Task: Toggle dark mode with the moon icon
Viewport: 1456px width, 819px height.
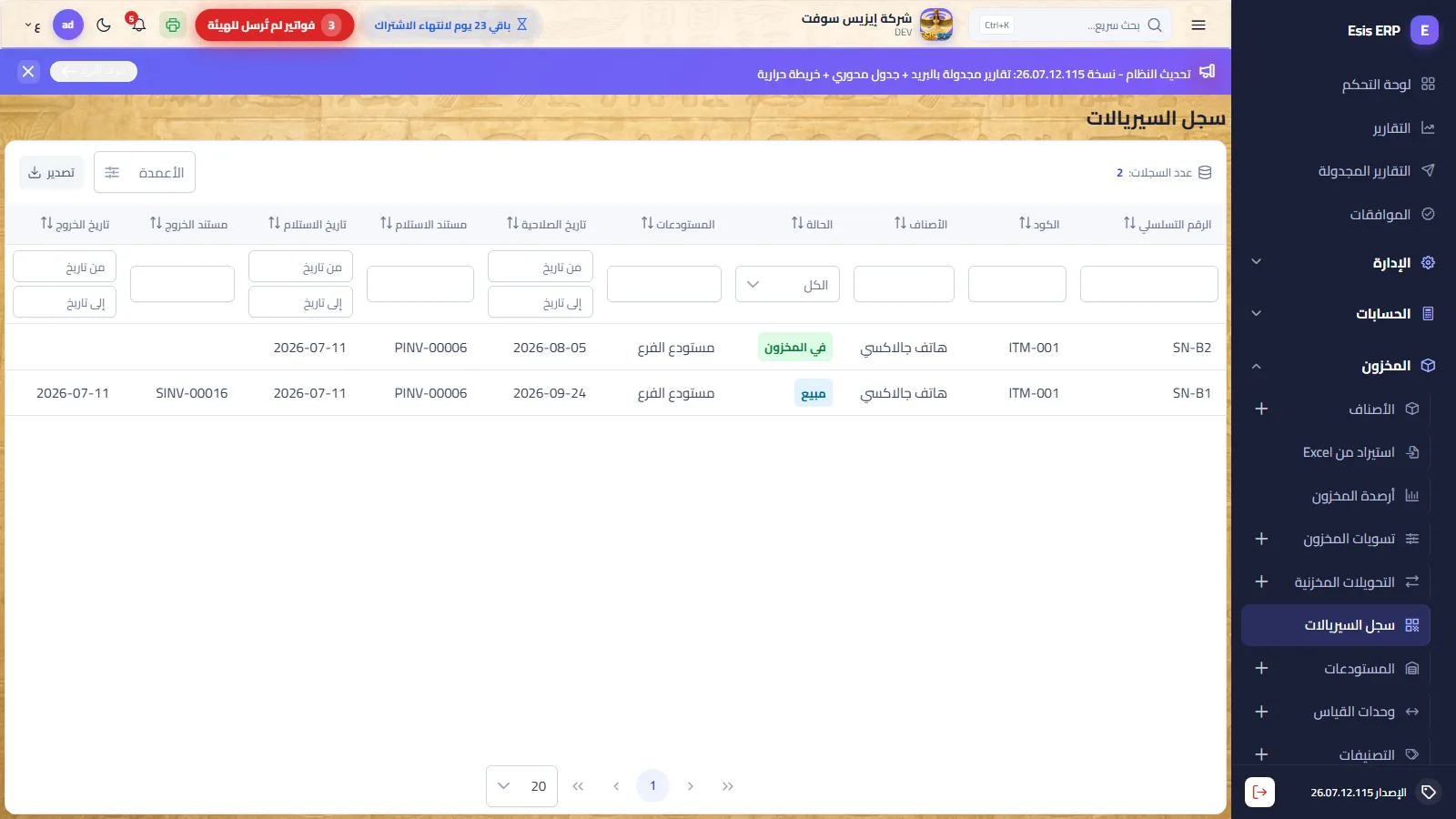Action: [x=104, y=25]
